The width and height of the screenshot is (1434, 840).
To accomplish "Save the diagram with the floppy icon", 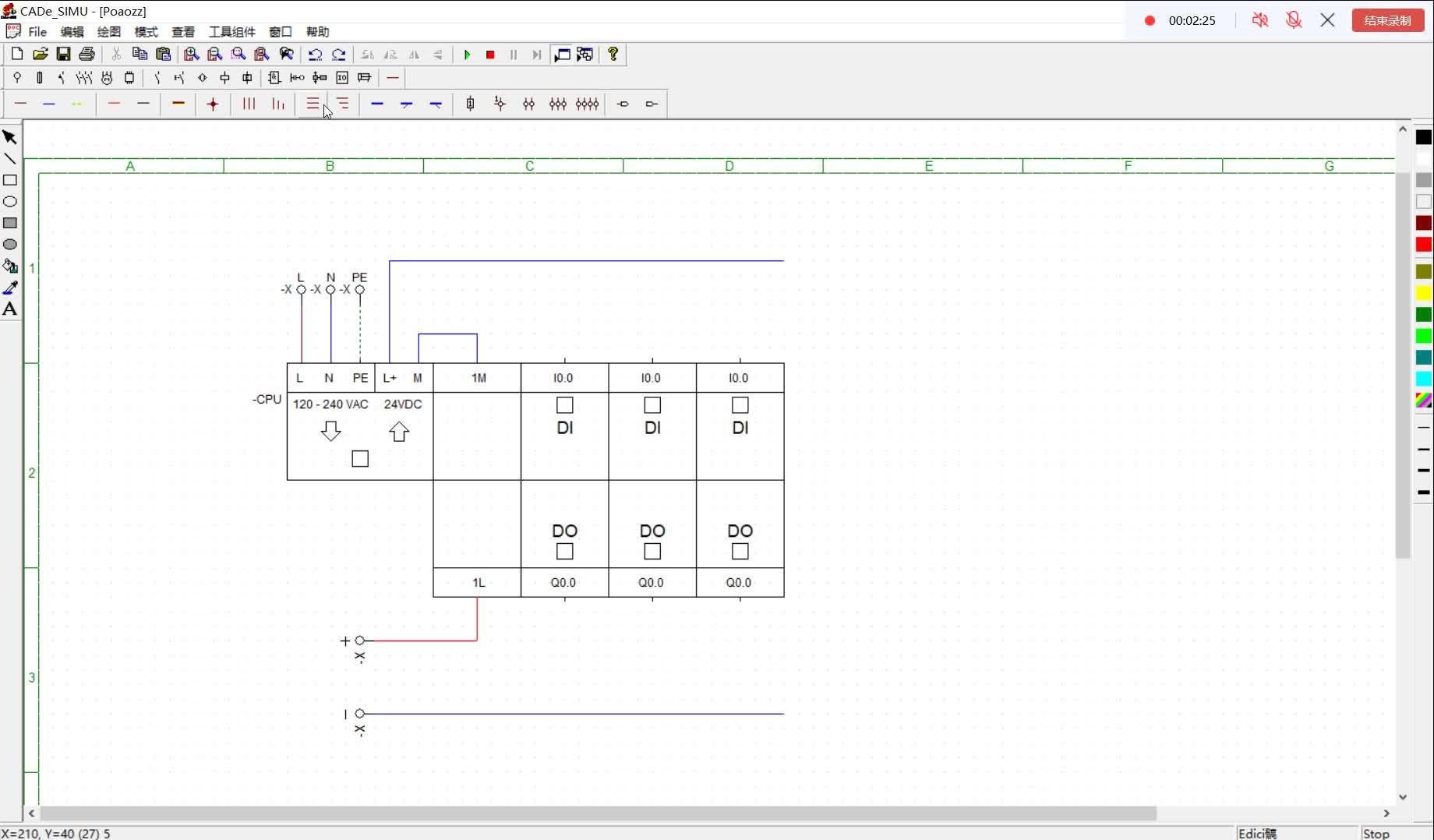I will [64, 54].
